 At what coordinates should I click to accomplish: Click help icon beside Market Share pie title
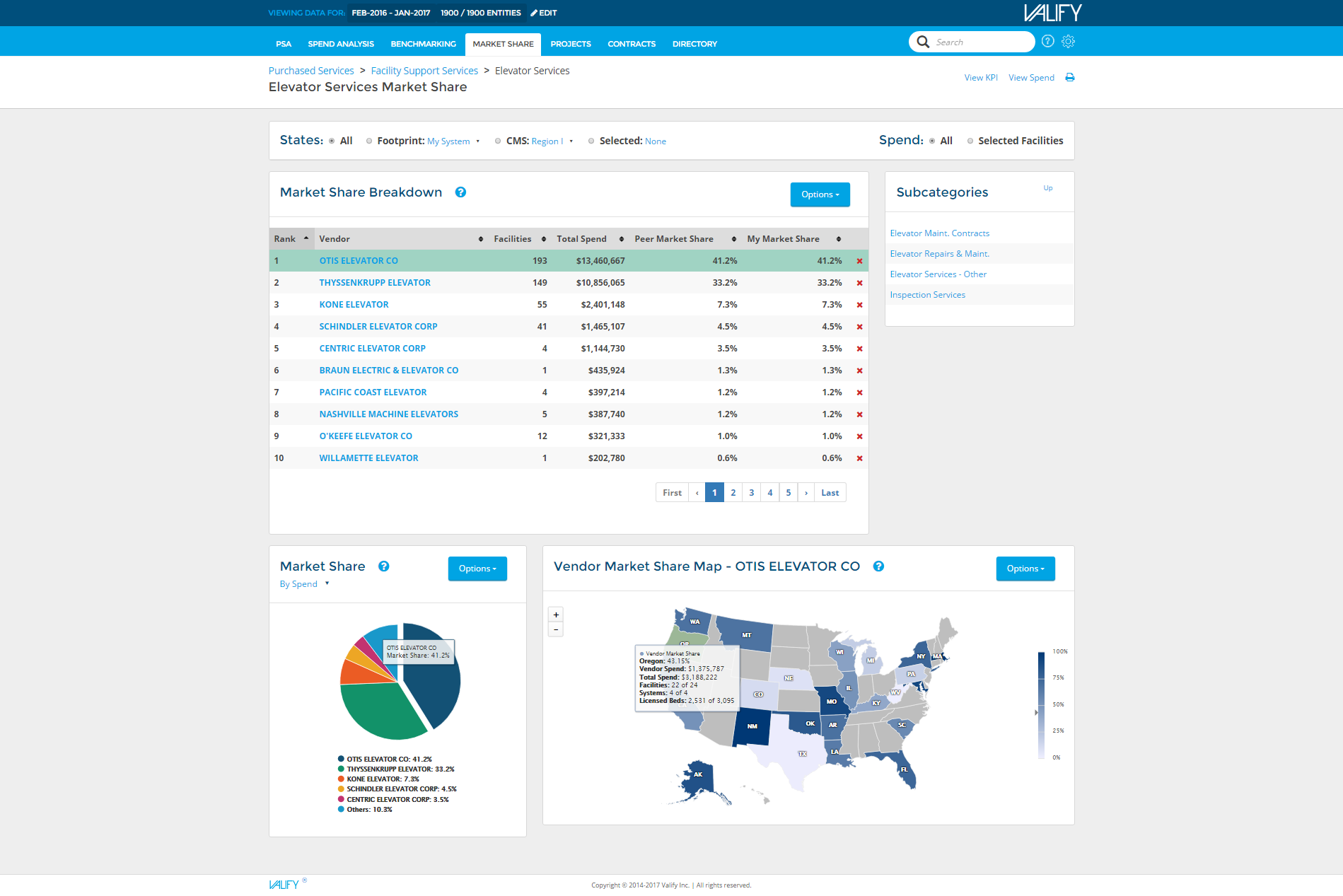[x=383, y=566]
